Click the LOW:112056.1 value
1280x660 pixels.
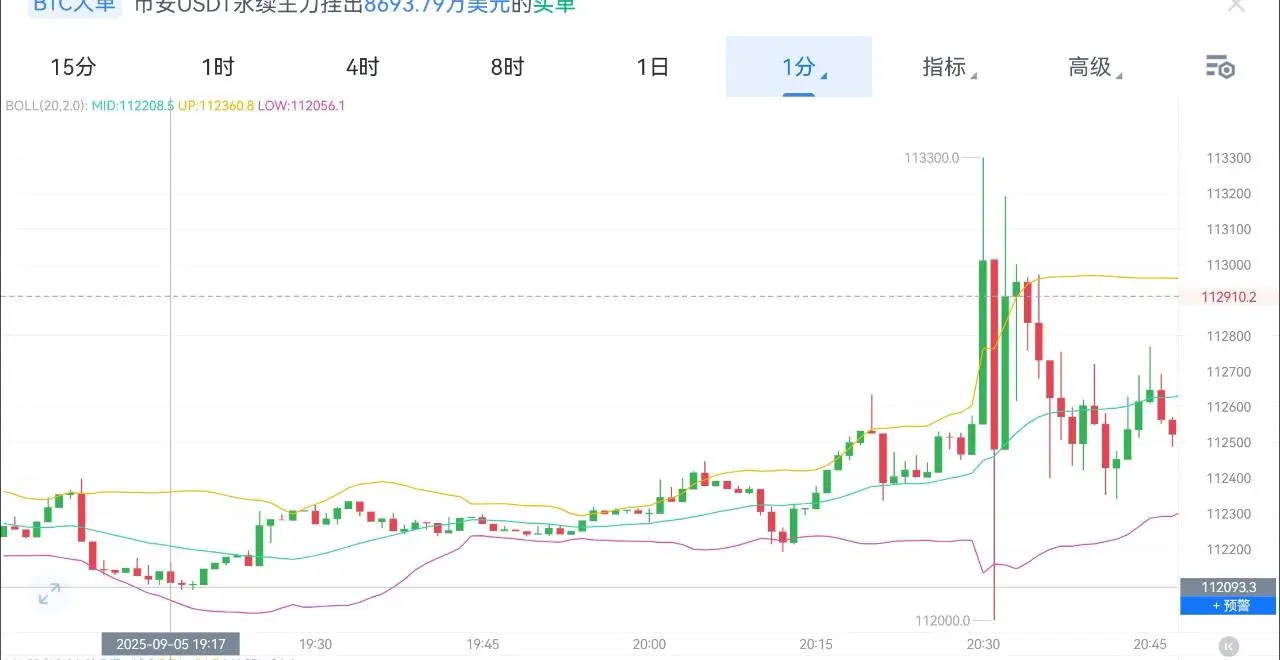(x=301, y=105)
